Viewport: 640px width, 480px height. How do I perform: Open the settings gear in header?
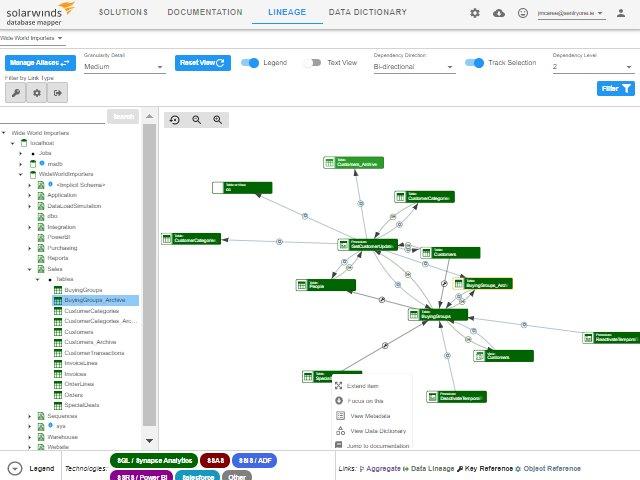pos(475,13)
